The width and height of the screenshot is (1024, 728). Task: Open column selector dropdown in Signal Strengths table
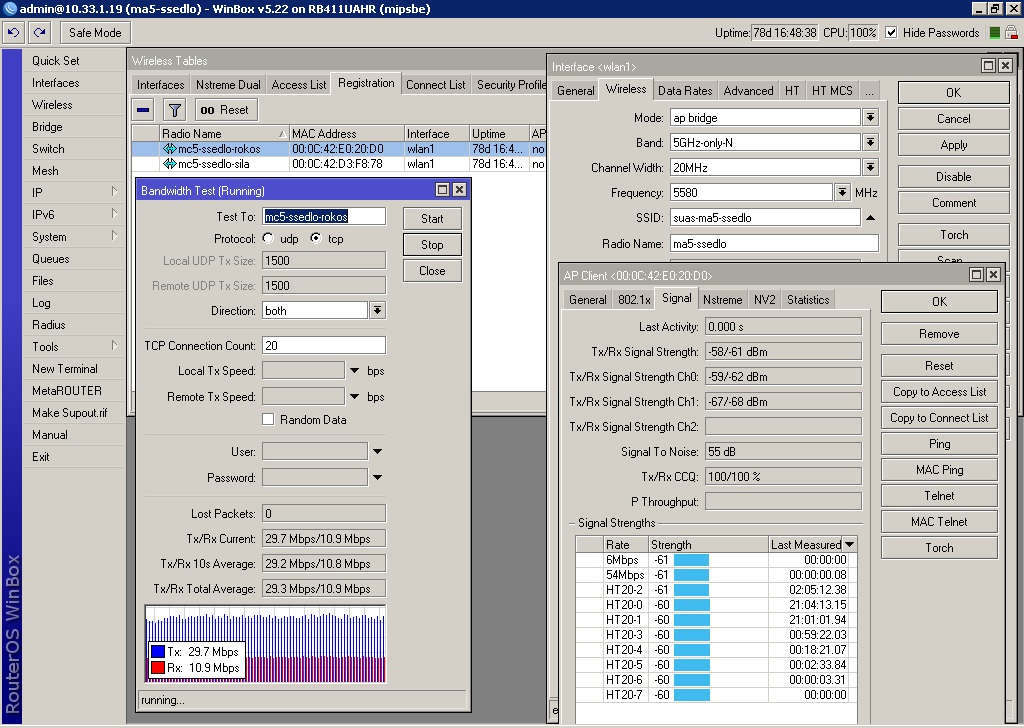(850, 545)
